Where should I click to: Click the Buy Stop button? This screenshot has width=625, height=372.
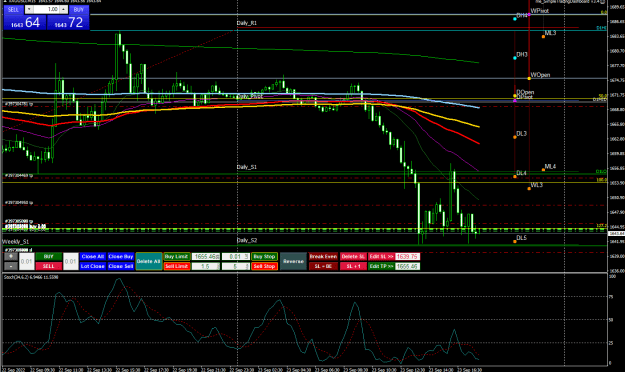[x=264, y=256]
